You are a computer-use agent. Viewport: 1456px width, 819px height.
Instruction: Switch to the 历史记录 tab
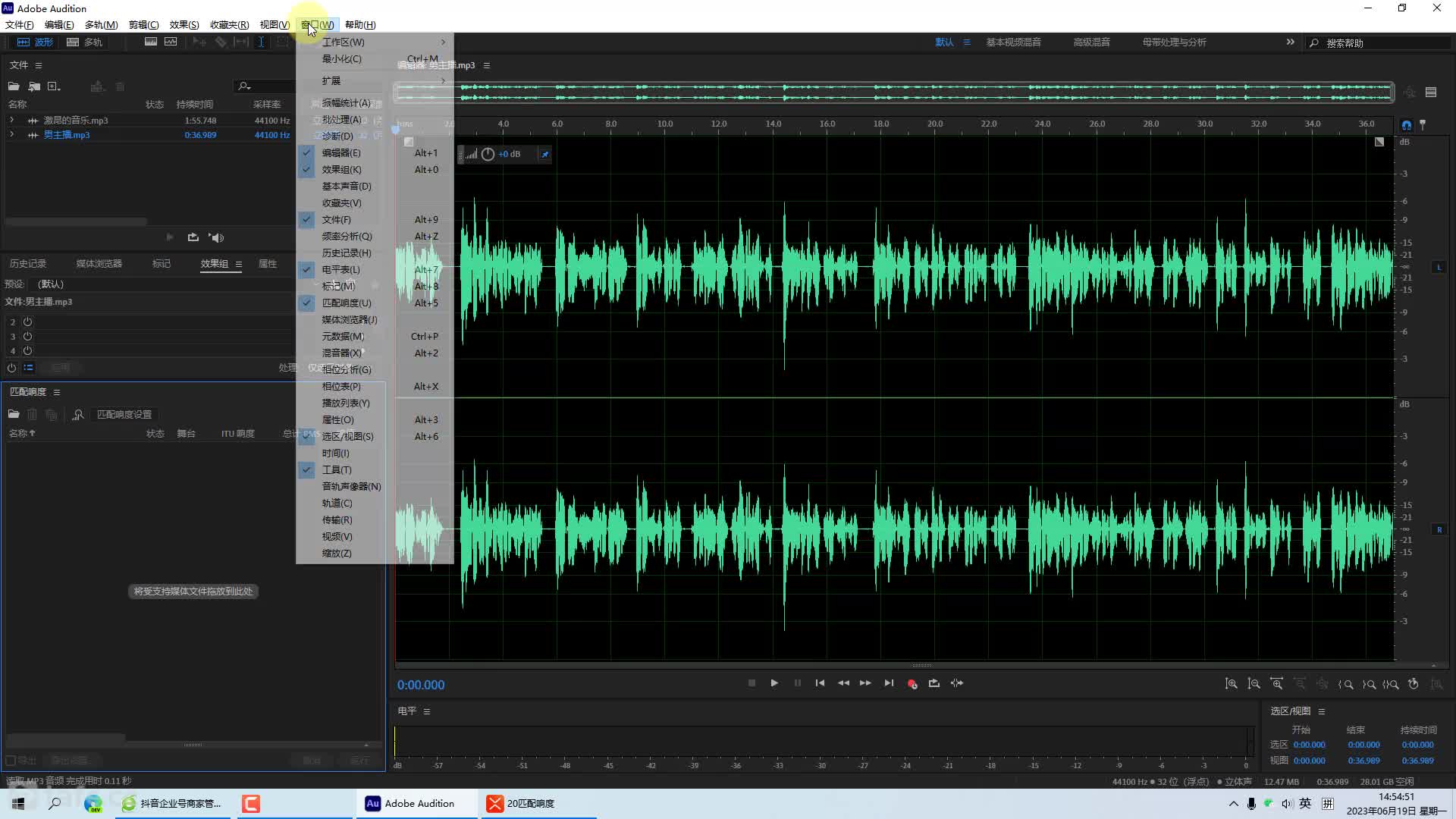click(28, 264)
